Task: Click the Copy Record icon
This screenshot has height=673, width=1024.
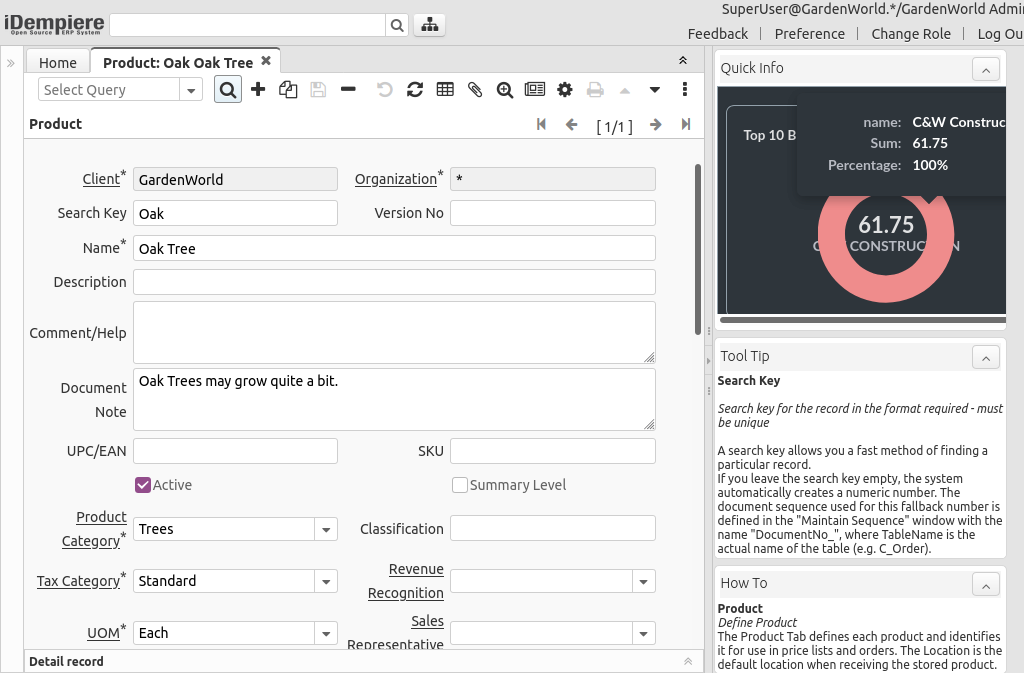Action: (288, 90)
